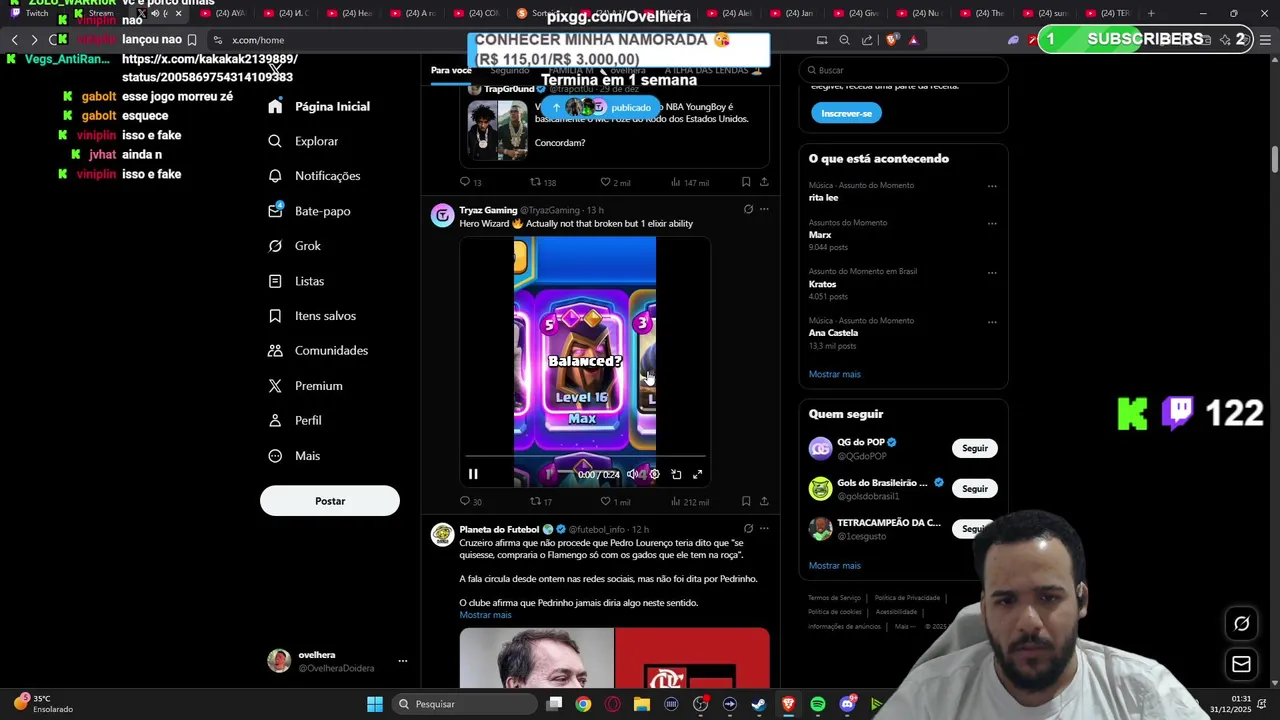Show more suggestions under Quem seguir
This screenshot has width=1280, height=720.
(835, 566)
